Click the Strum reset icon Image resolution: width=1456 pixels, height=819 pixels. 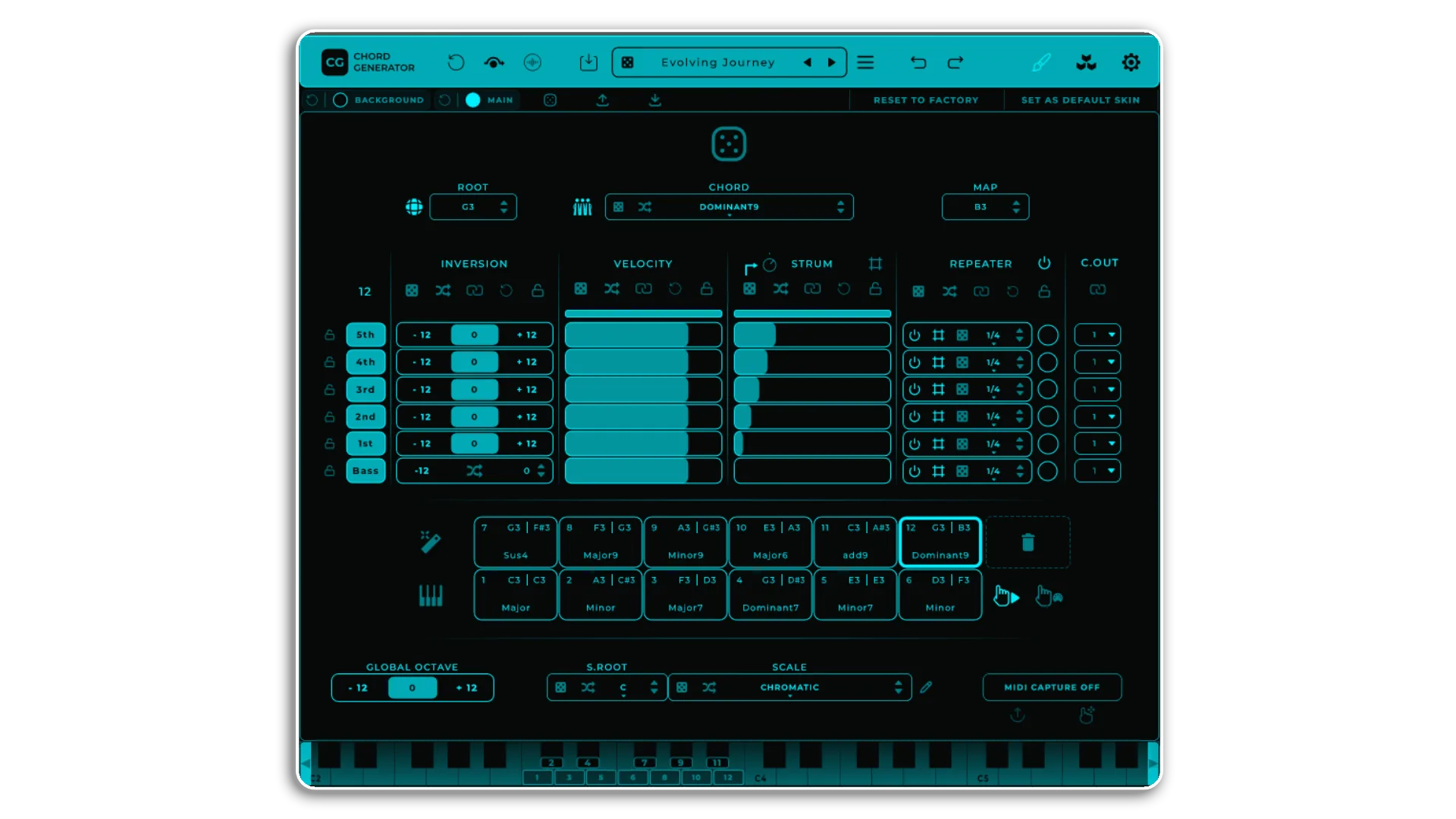tap(843, 288)
